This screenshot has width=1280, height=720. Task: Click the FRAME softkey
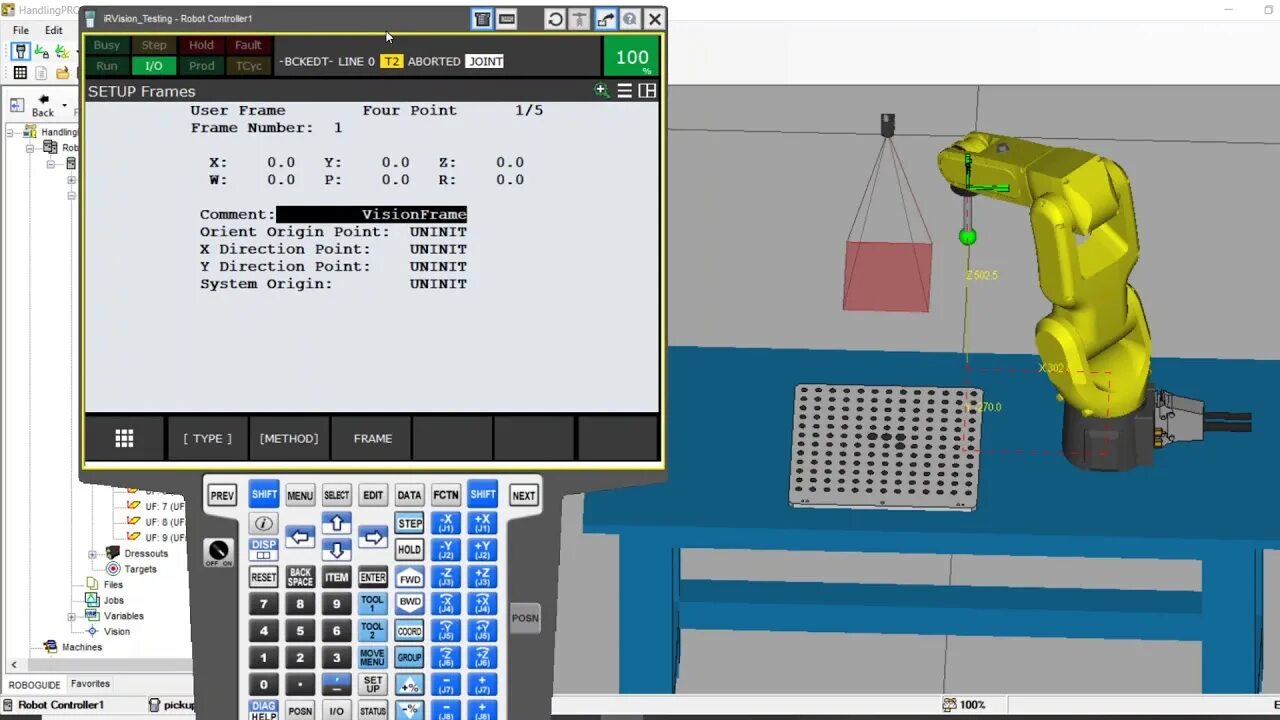372,438
